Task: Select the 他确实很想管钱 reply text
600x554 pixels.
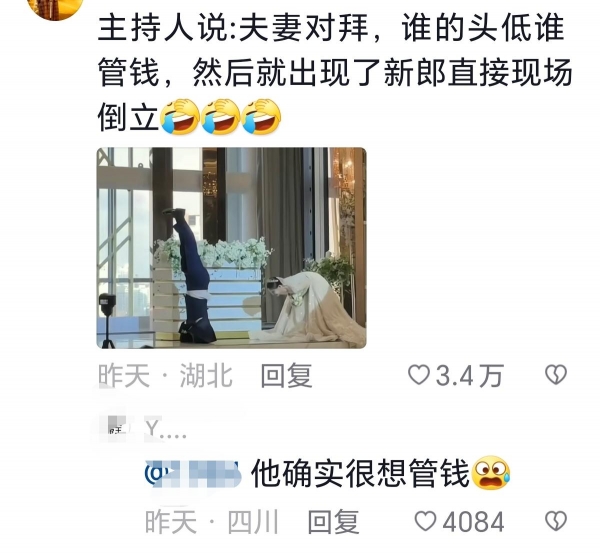Action: pos(360,474)
